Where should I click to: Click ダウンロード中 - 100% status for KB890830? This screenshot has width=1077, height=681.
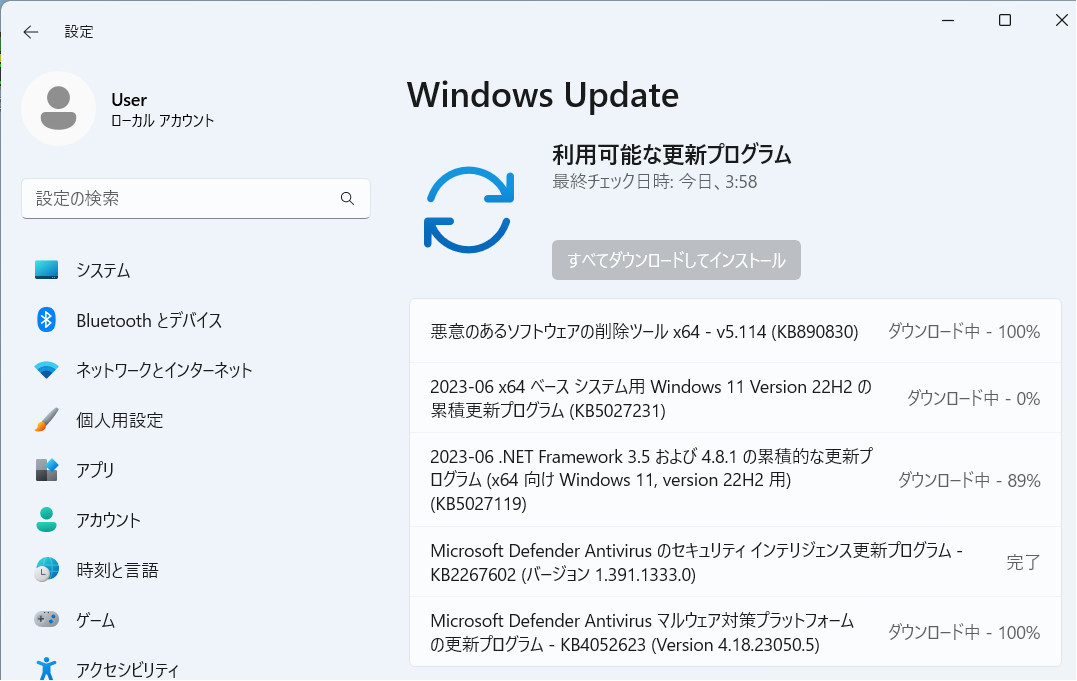point(964,332)
